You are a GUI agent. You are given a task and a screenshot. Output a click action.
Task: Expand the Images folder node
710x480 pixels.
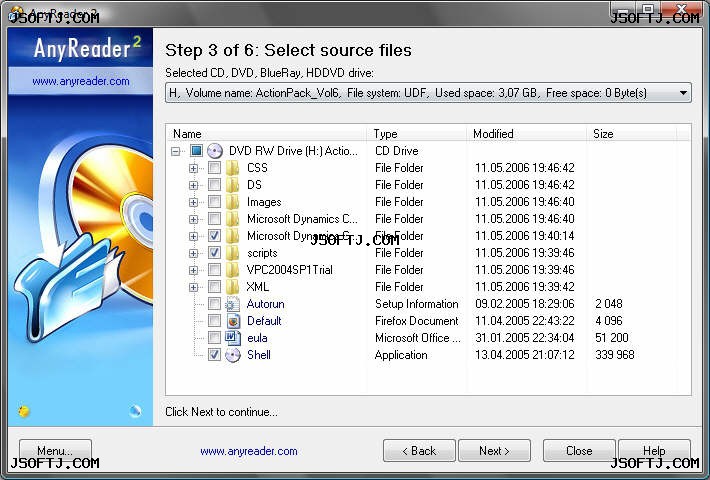tap(193, 202)
